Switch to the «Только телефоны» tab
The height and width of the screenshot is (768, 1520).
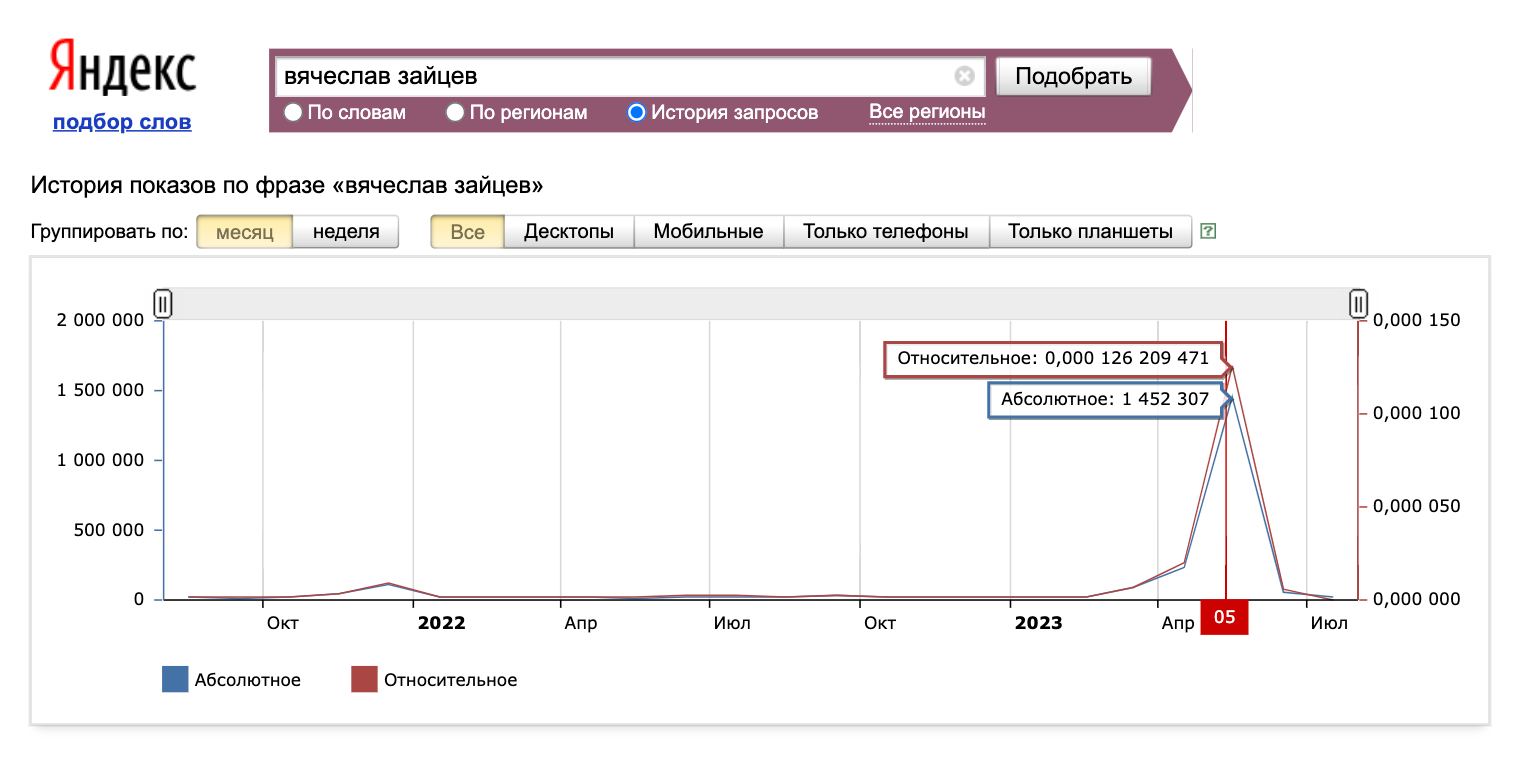(x=886, y=232)
